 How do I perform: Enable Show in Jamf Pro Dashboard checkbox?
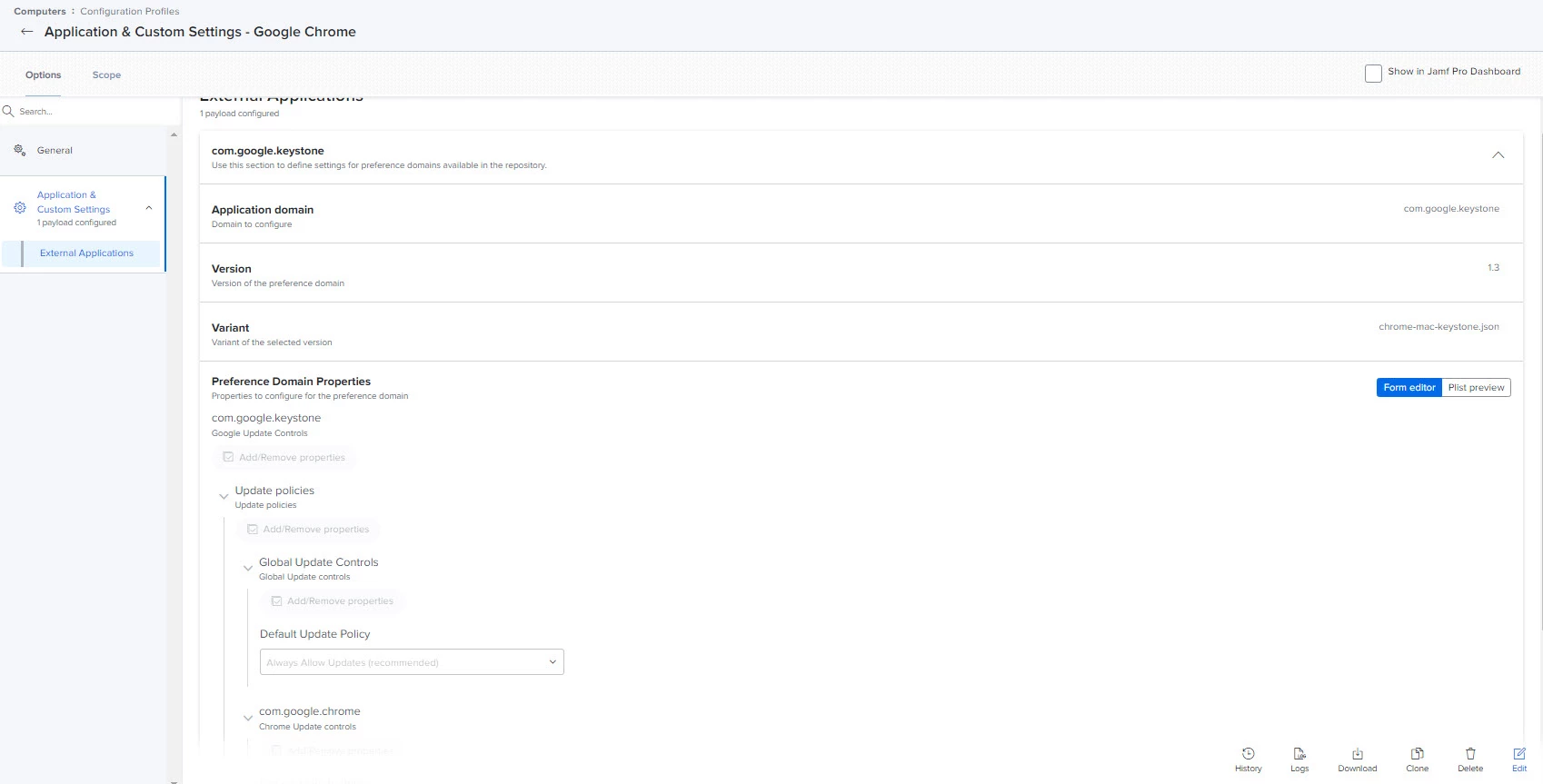(x=1373, y=73)
